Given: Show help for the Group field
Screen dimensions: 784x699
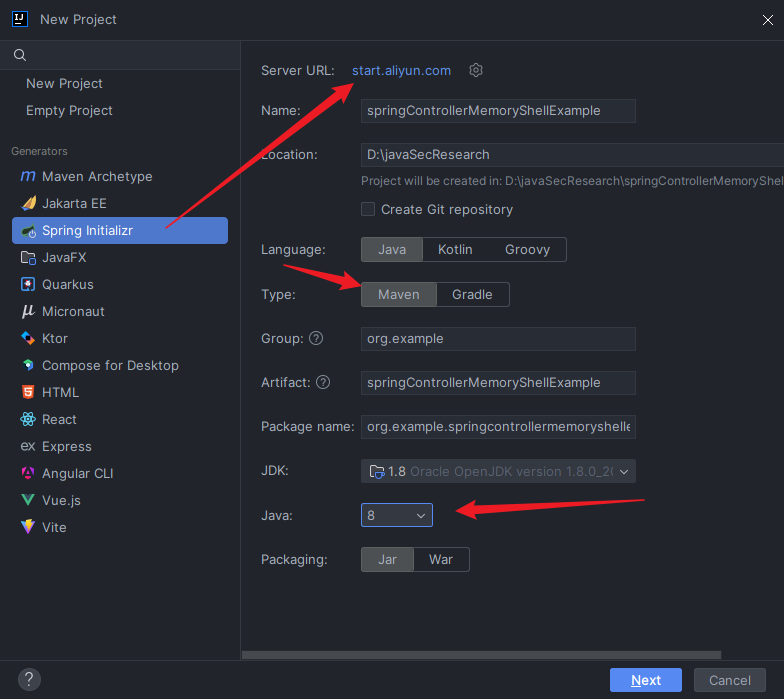Looking at the screenshot, I should click(316, 338).
